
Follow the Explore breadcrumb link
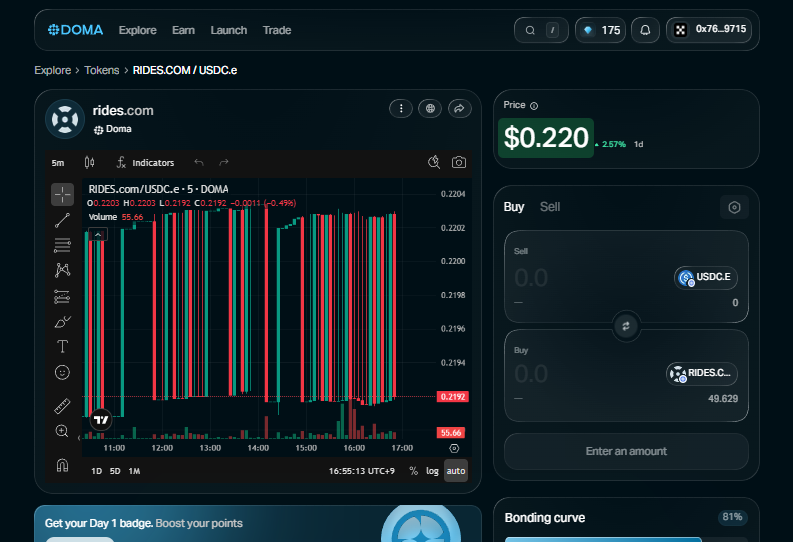(53, 70)
